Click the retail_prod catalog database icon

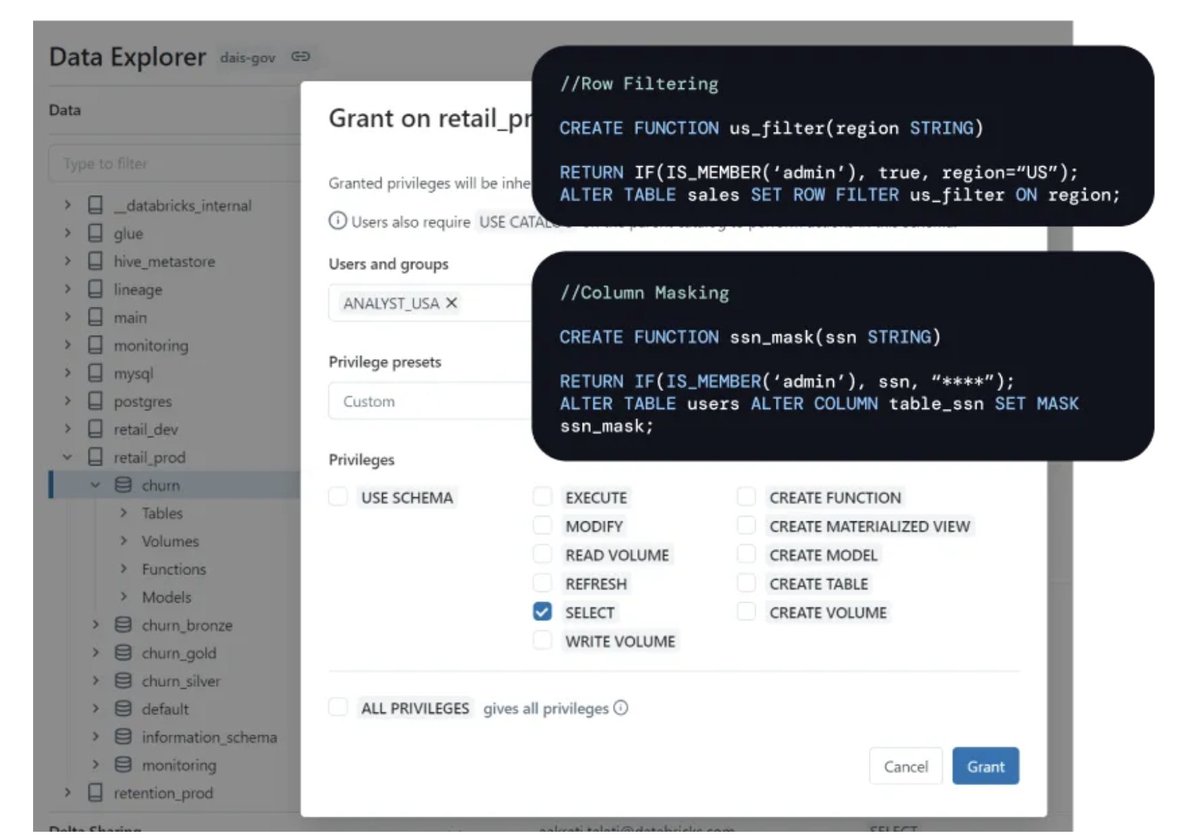pos(95,456)
